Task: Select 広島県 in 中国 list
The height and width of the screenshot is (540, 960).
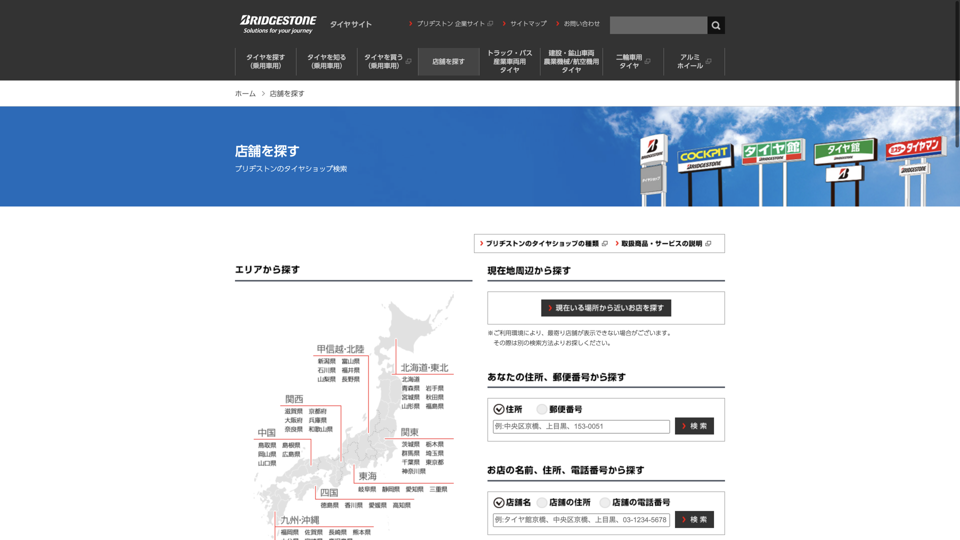Action: [x=291, y=455]
